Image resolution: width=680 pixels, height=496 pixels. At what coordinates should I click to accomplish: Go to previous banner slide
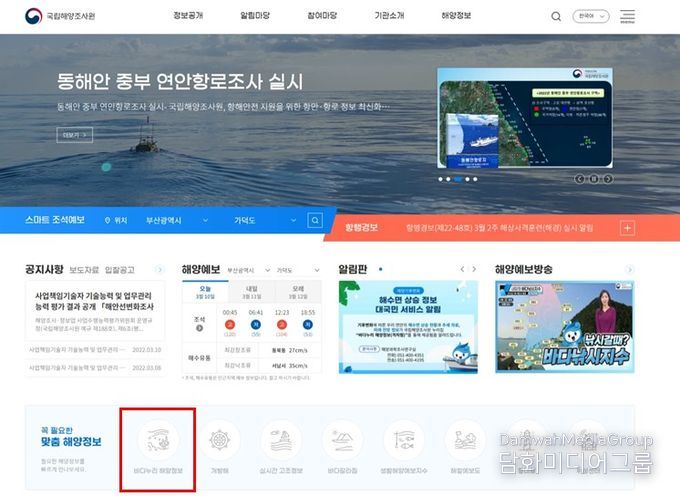tap(579, 179)
